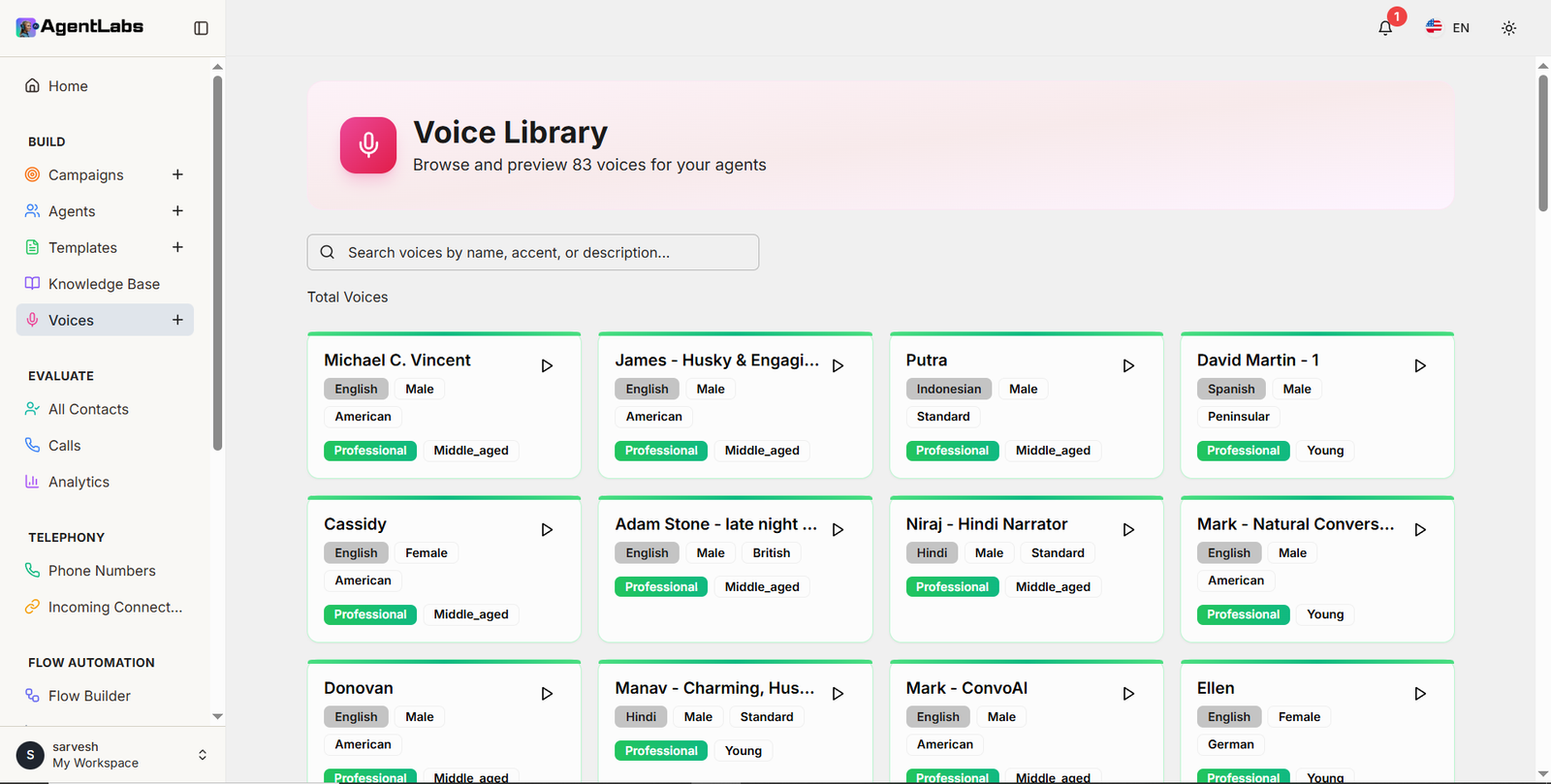This screenshot has height=784, width=1551.
Task: Go to Campaigns section
Action: coord(87,174)
